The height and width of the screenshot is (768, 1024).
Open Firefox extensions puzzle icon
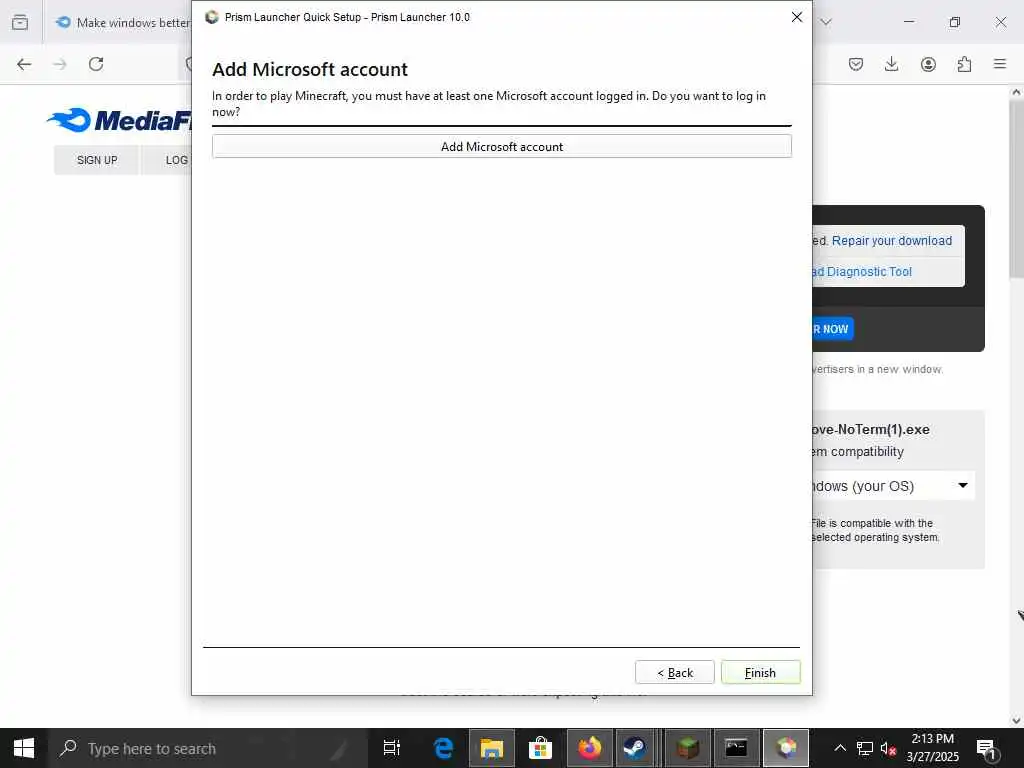964,64
